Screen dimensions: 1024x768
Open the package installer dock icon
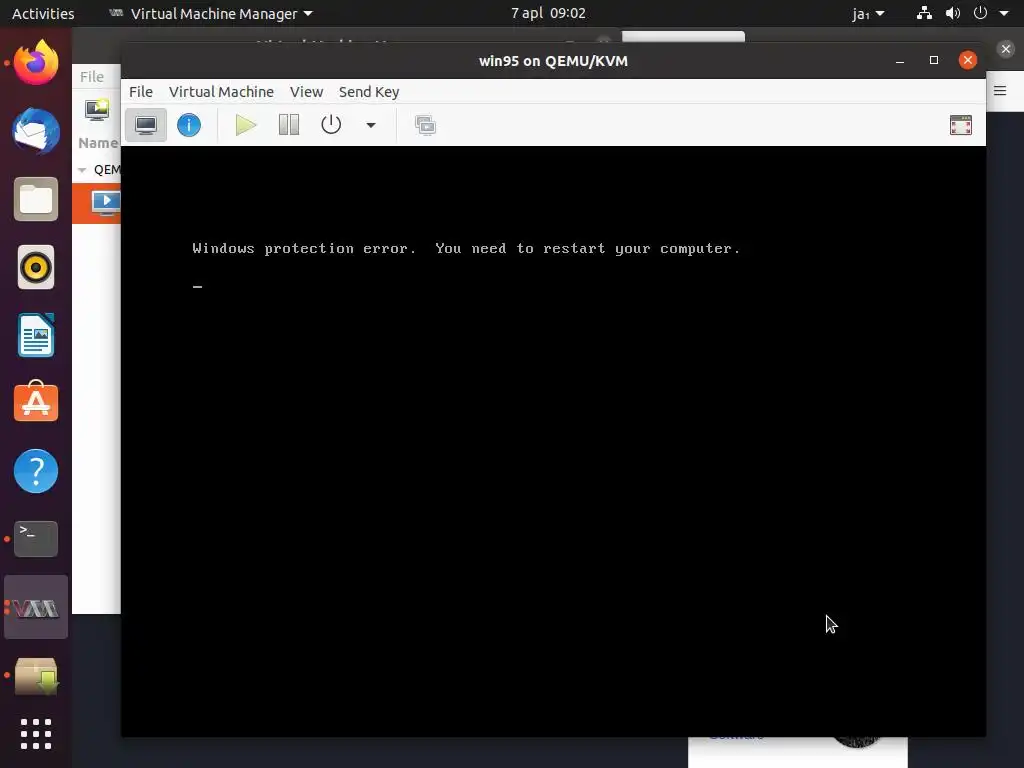coord(36,676)
